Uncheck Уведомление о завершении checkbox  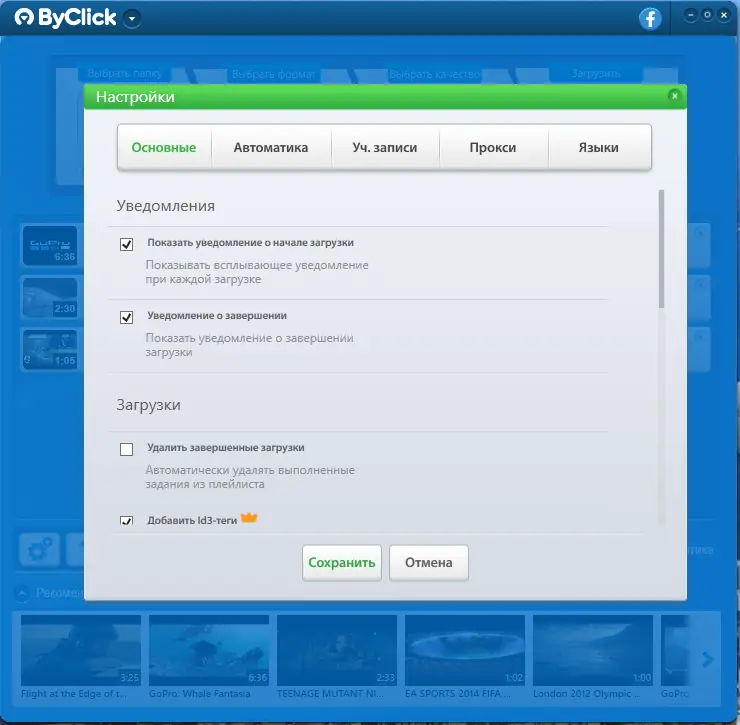click(126, 317)
